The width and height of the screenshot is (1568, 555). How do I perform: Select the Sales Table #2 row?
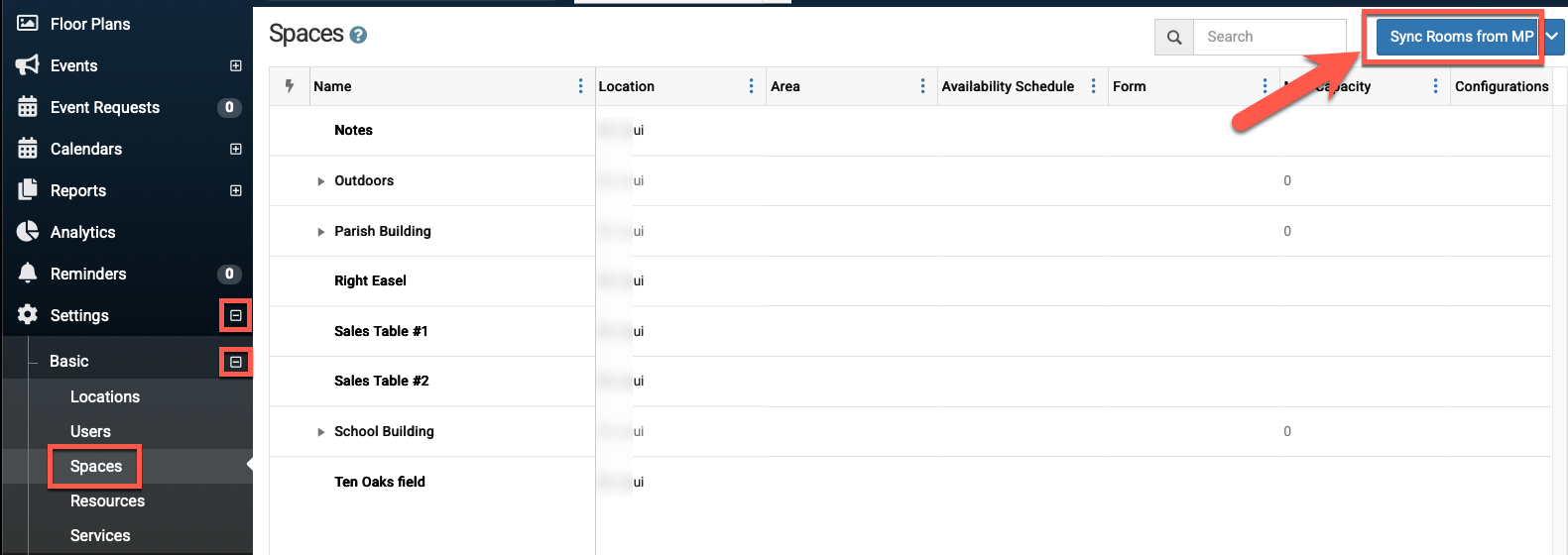pyautogui.click(x=910, y=381)
